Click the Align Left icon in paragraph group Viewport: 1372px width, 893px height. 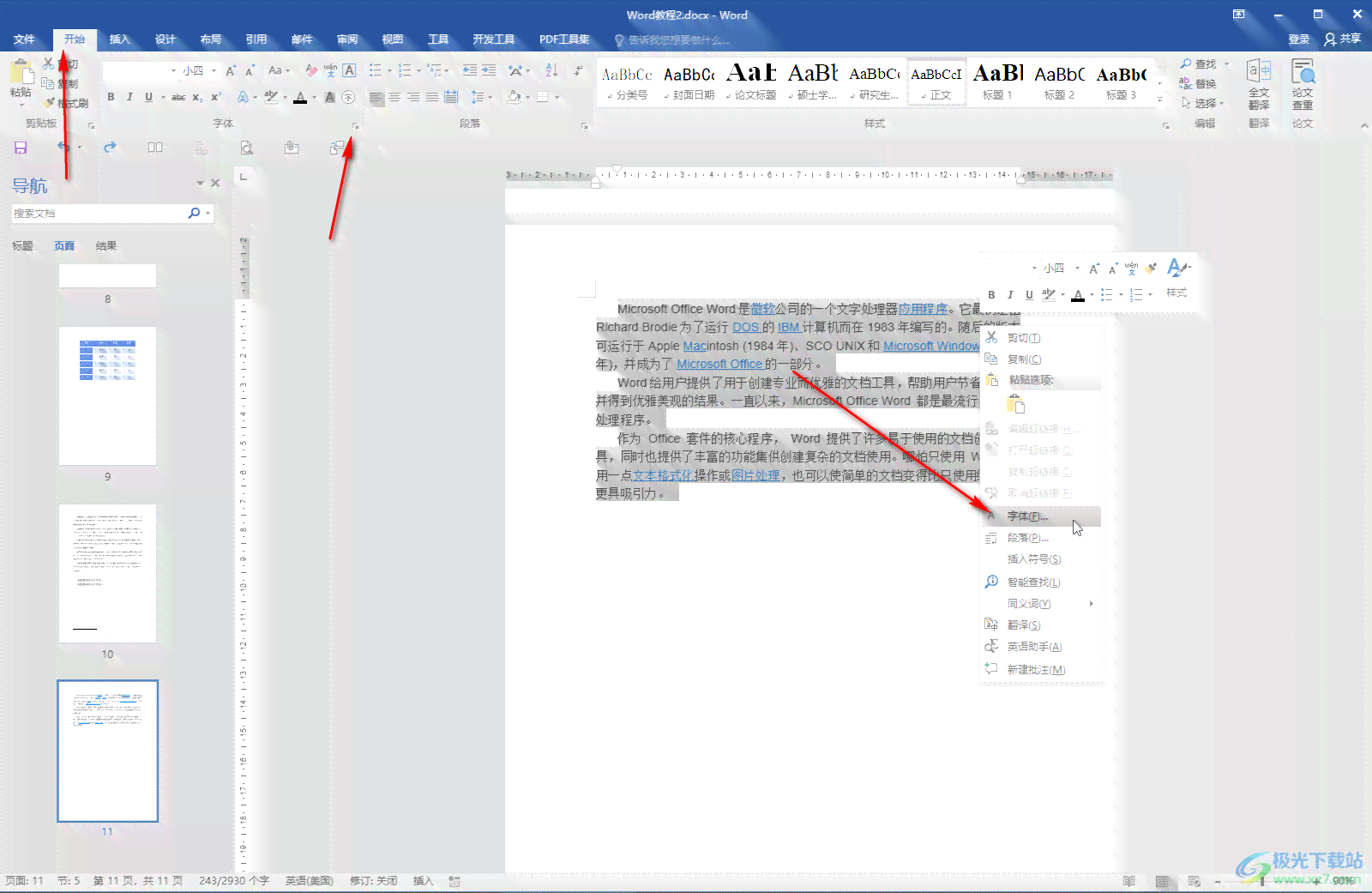click(376, 97)
